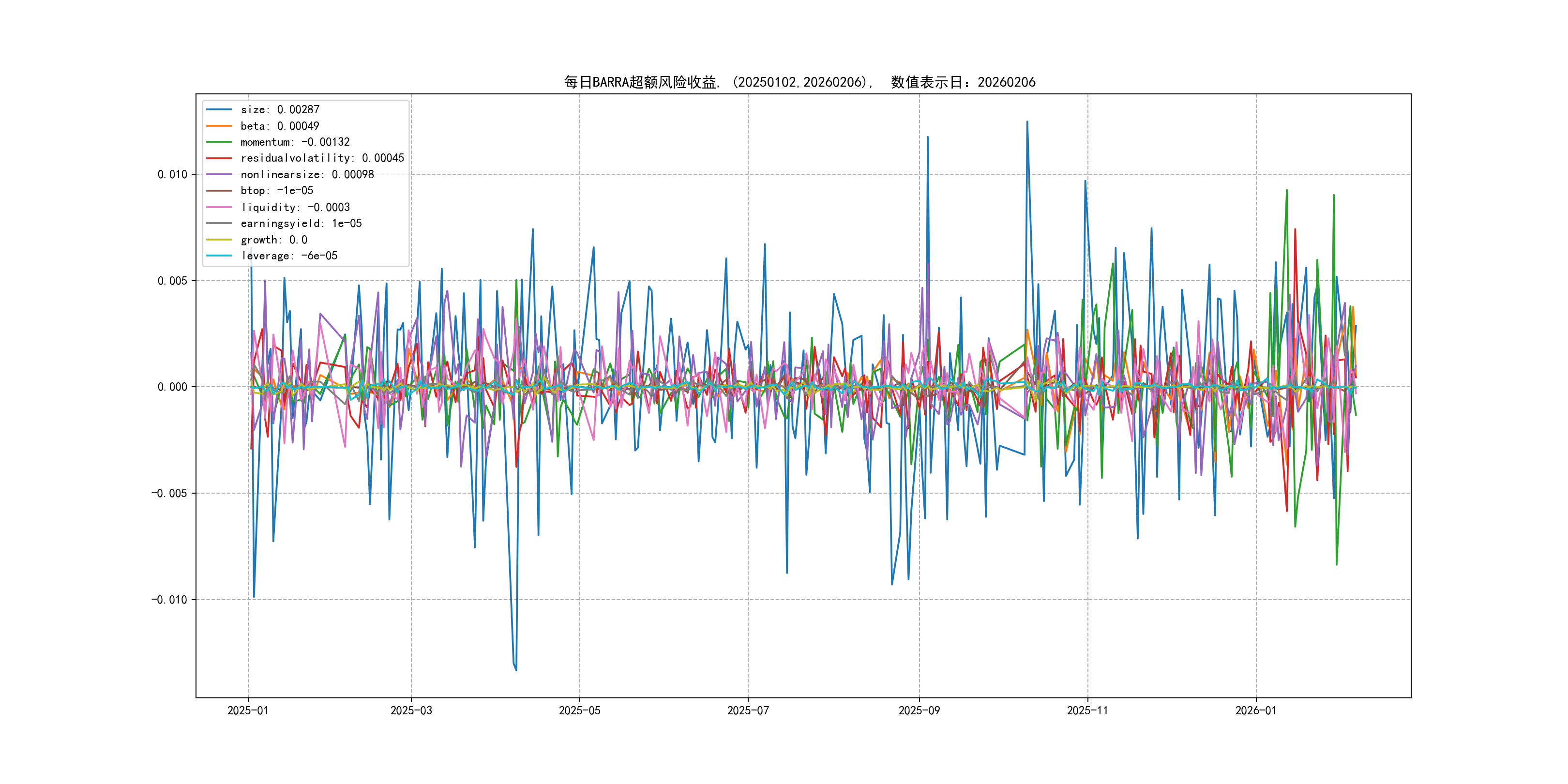Click the liquidity: -0.0003 legend text
1568x784 pixels.
click(x=295, y=207)
